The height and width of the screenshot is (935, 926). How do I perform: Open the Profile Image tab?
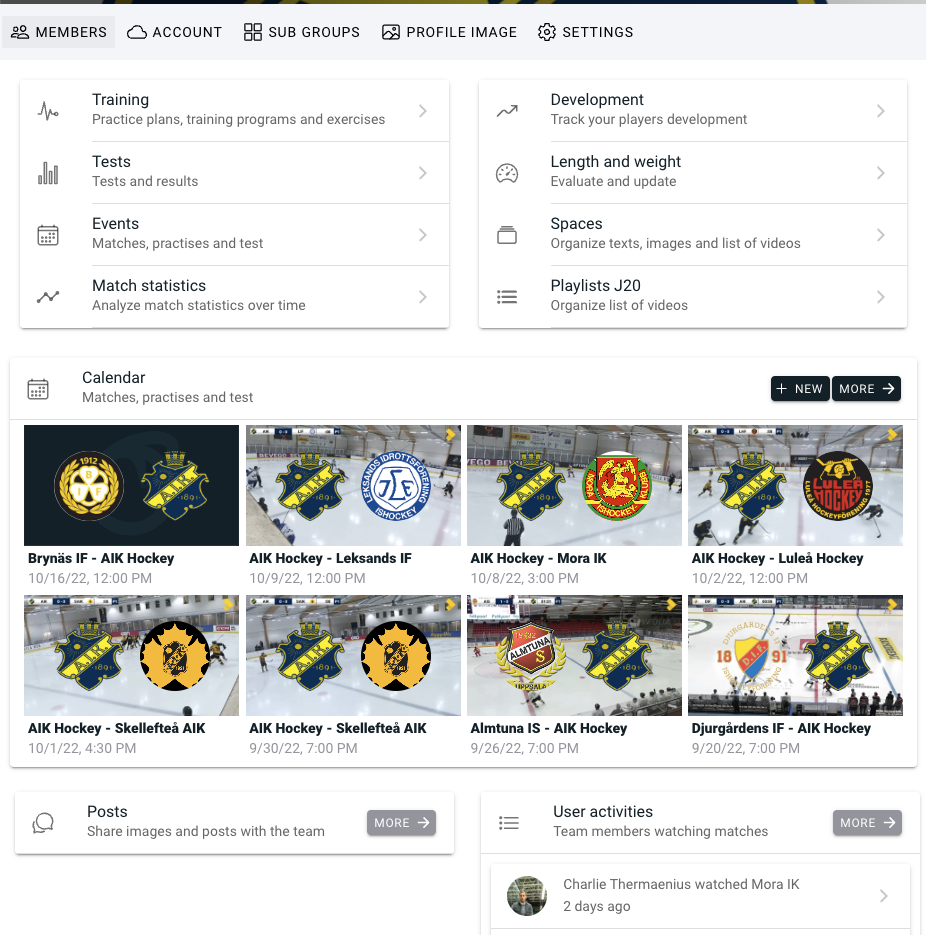[450, 32]
